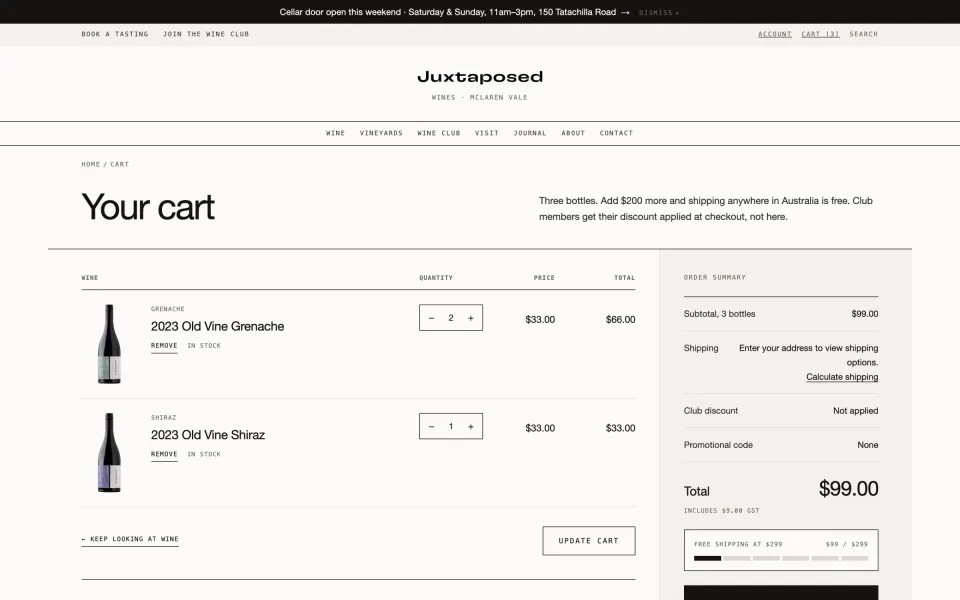Click the SHIRAZ variety label

pos(163,418)
